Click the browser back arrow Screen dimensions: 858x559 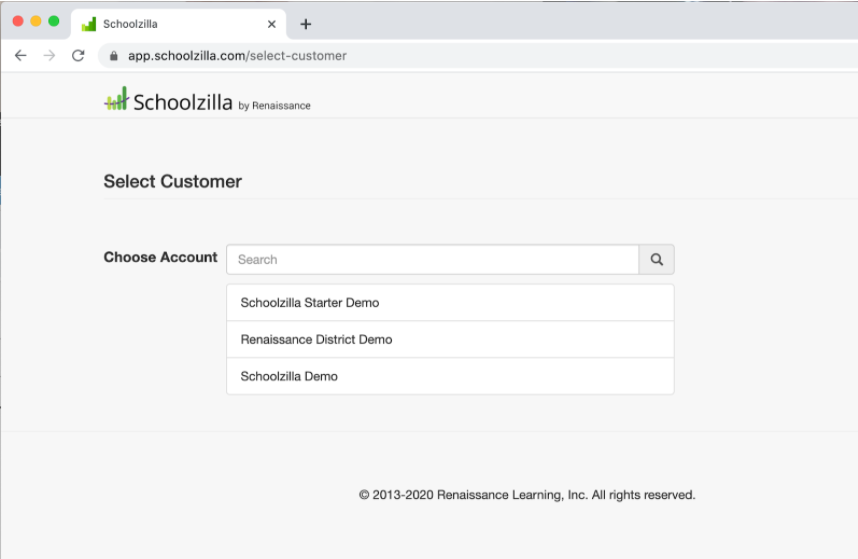click(21, 55)
